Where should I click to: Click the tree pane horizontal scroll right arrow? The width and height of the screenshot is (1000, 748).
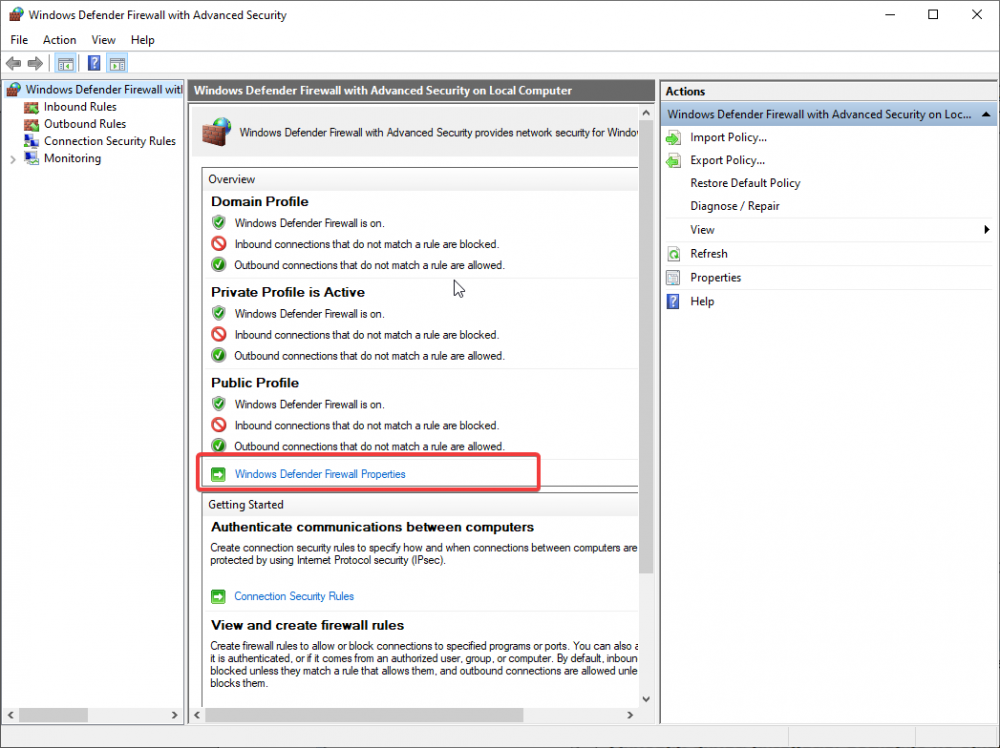coord(174,715)
